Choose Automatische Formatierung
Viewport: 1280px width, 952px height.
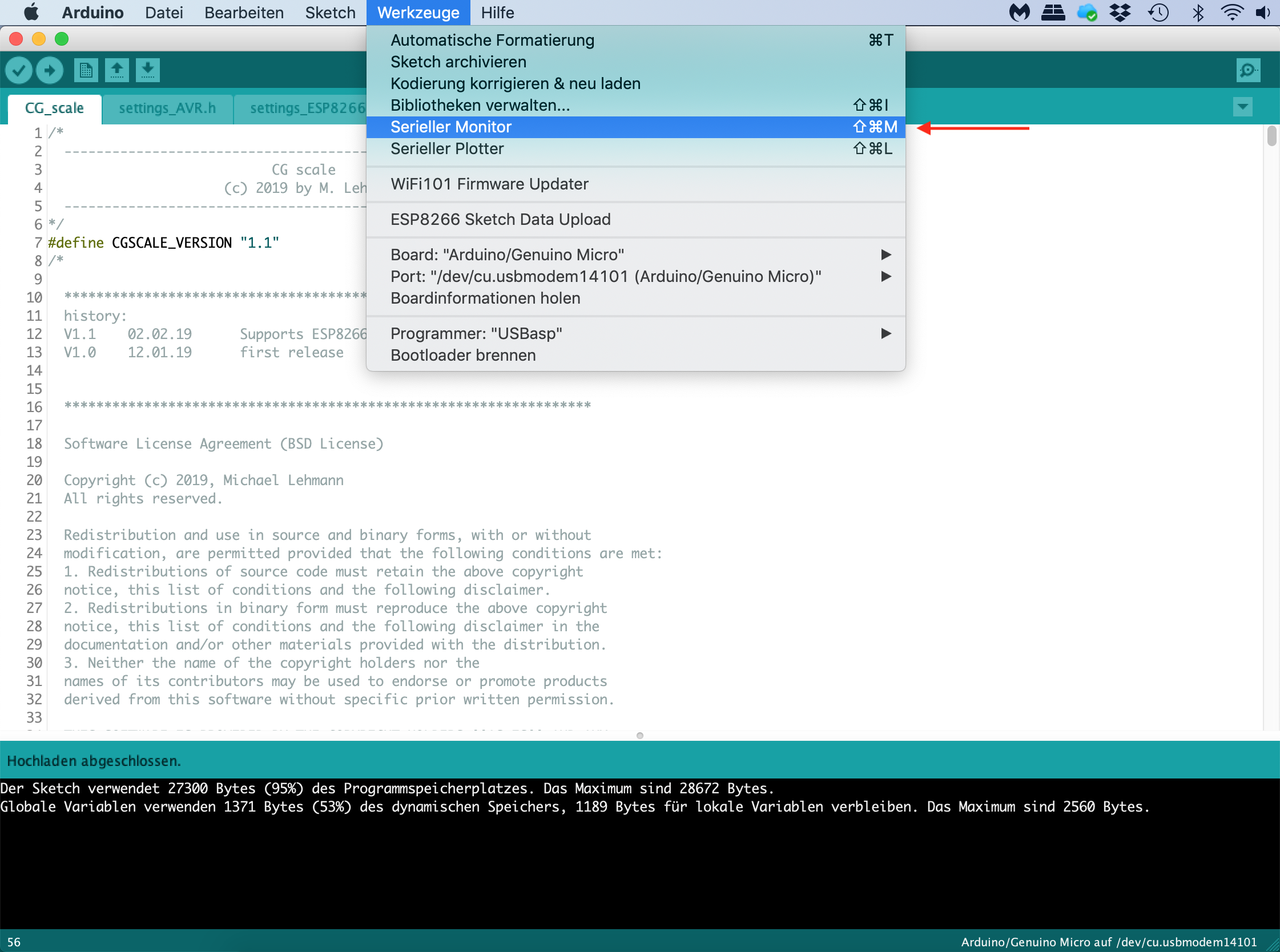point(635,41)
